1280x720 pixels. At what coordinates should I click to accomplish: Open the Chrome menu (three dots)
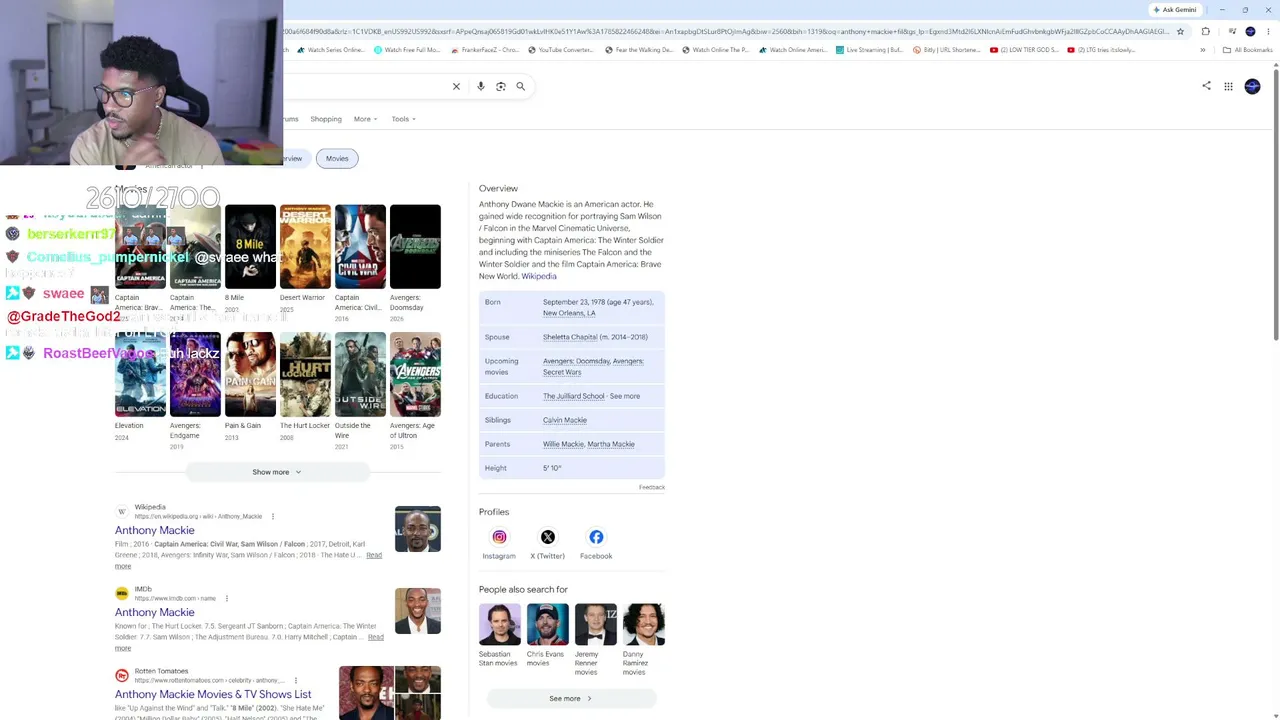1268,31
